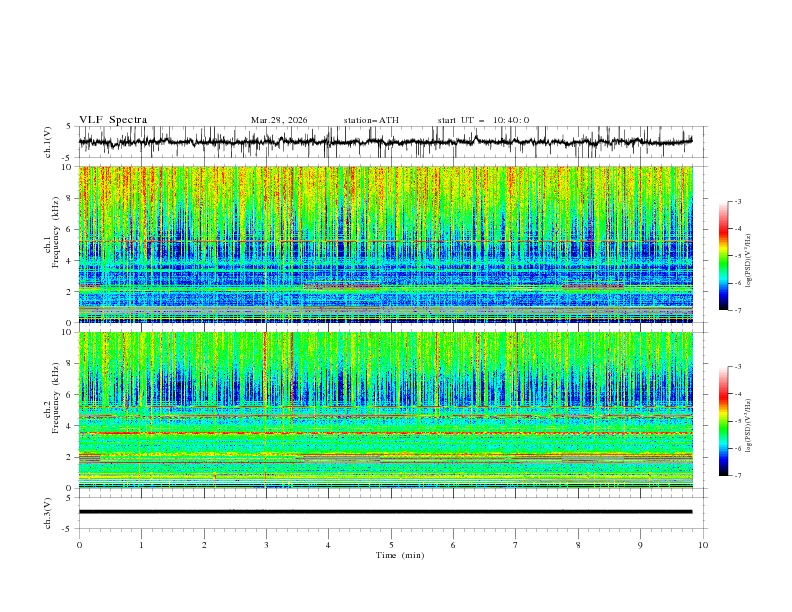Click the lower color bar's log(PSD)(V²/Hz) label
This screenshot has height=612, width=792.
748,426
